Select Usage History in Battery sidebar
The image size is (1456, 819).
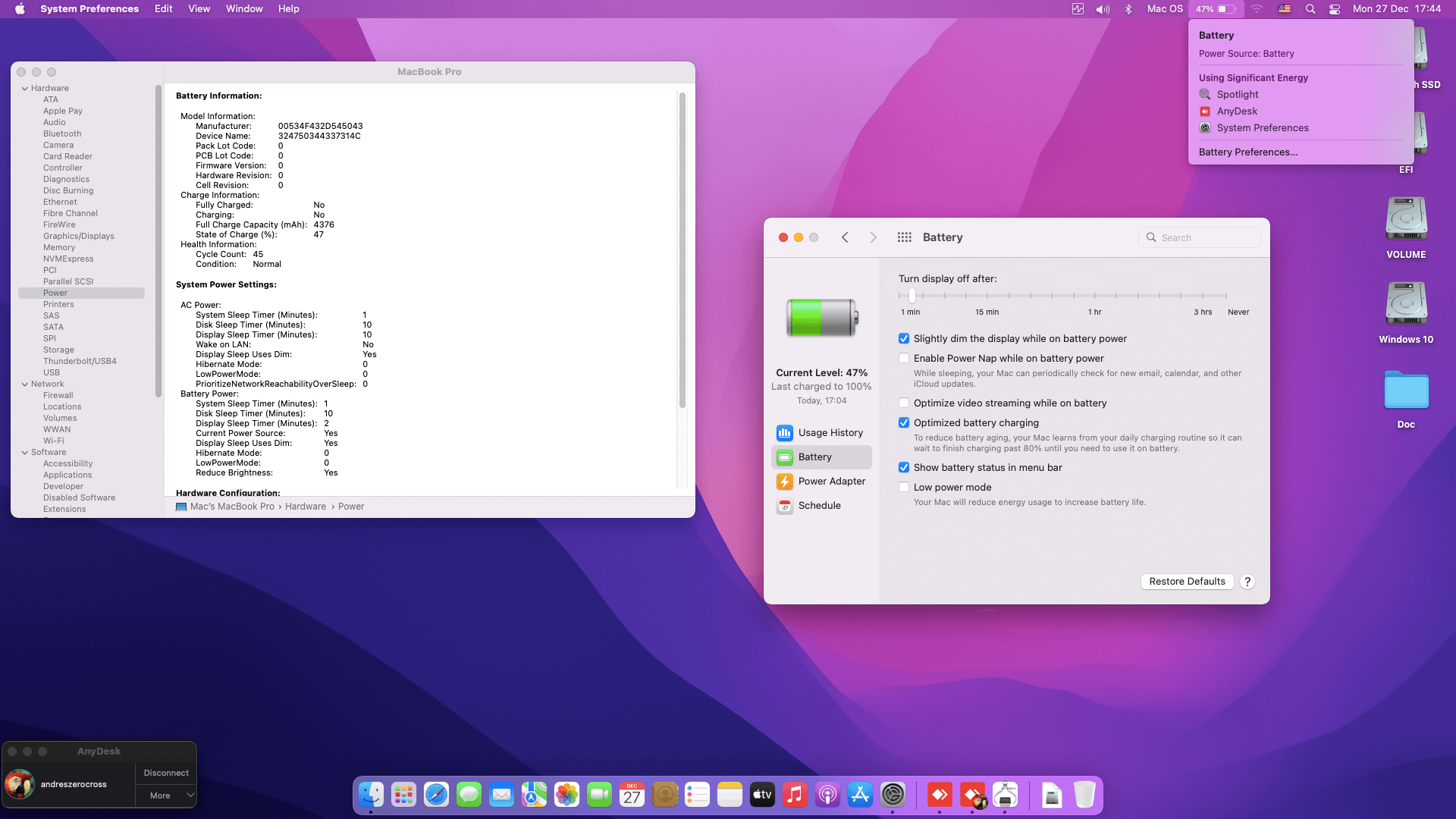pos(821,432)
